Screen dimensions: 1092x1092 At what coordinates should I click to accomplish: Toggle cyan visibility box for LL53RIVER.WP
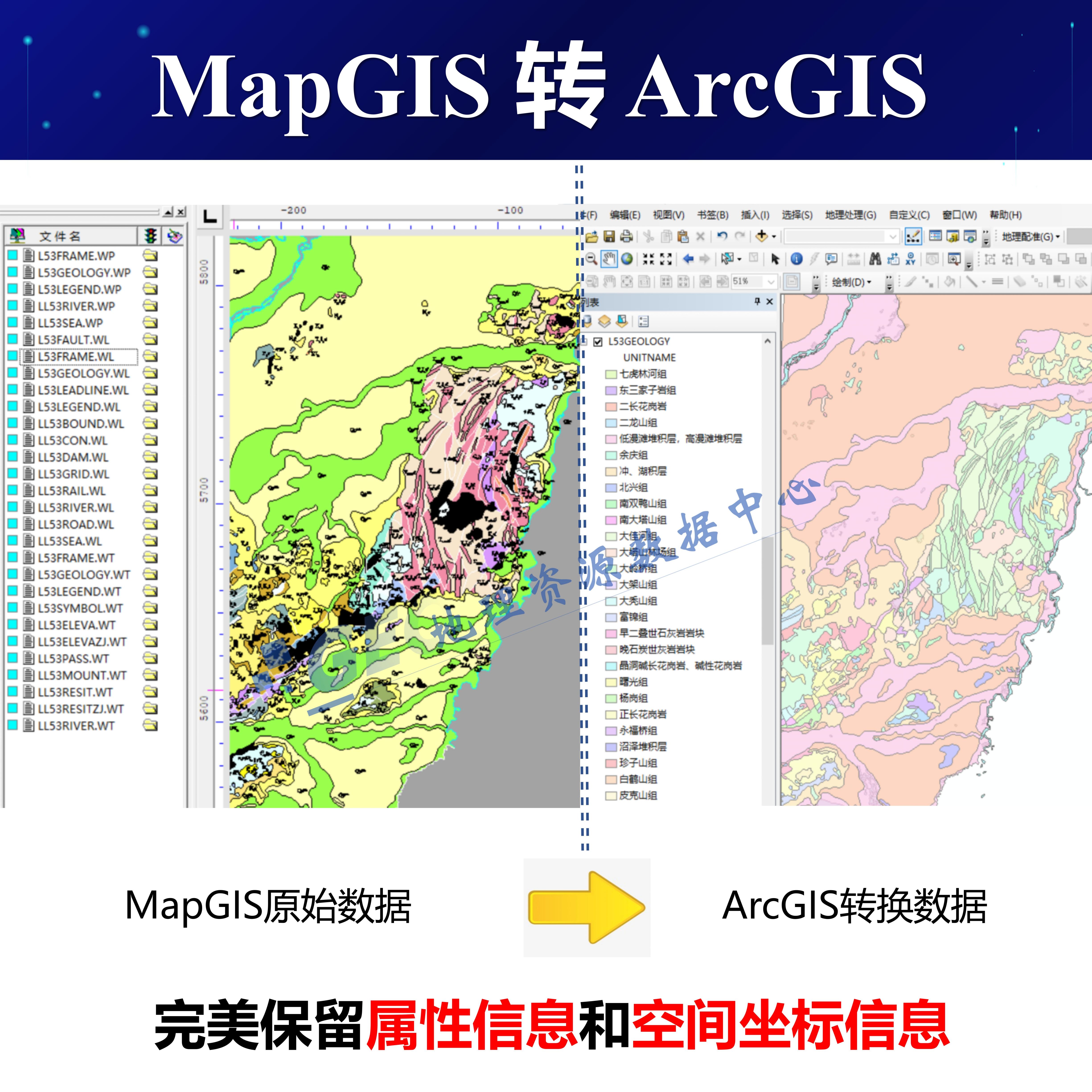pos(12,306)
